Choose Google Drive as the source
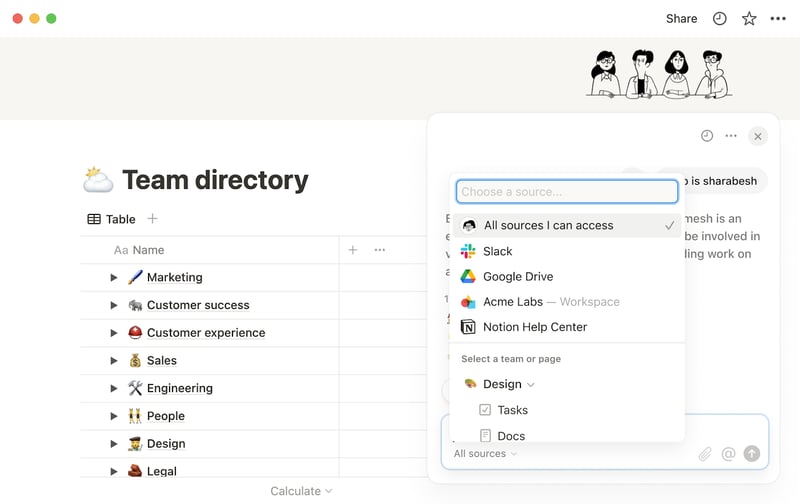800x504 pixels. 567,276
